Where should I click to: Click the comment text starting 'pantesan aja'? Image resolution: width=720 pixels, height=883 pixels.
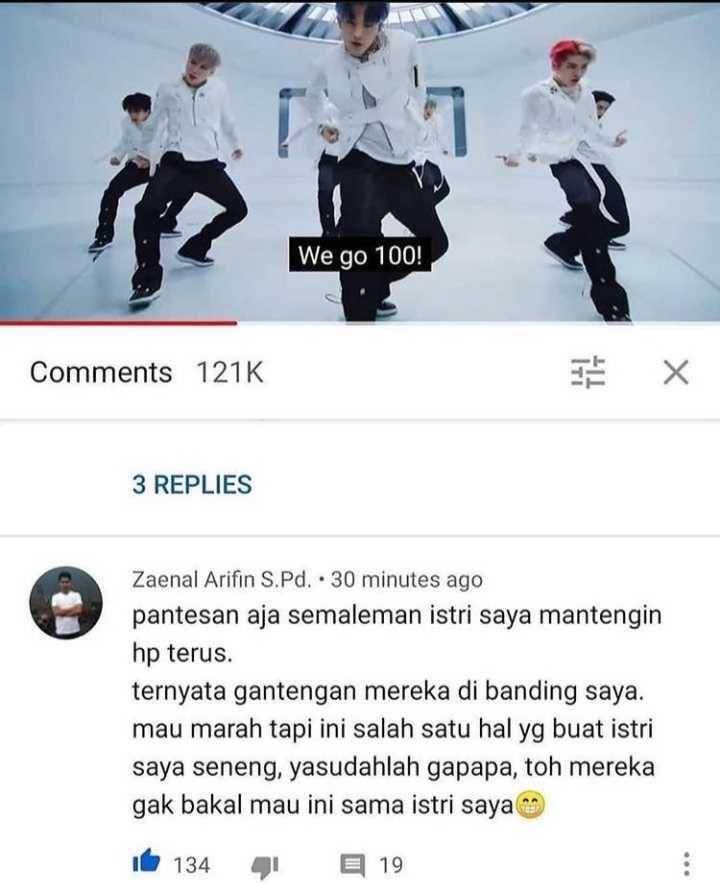click(397, 710)
